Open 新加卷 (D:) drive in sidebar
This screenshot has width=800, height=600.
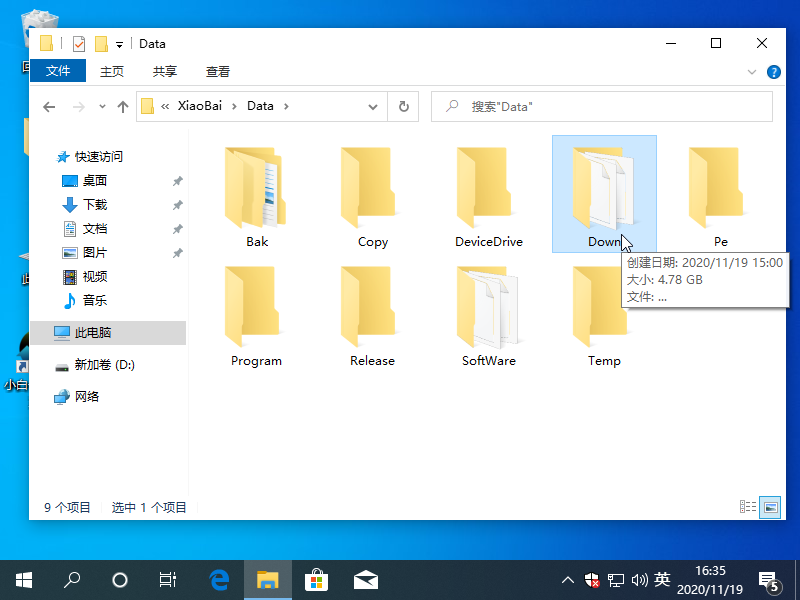104,365
